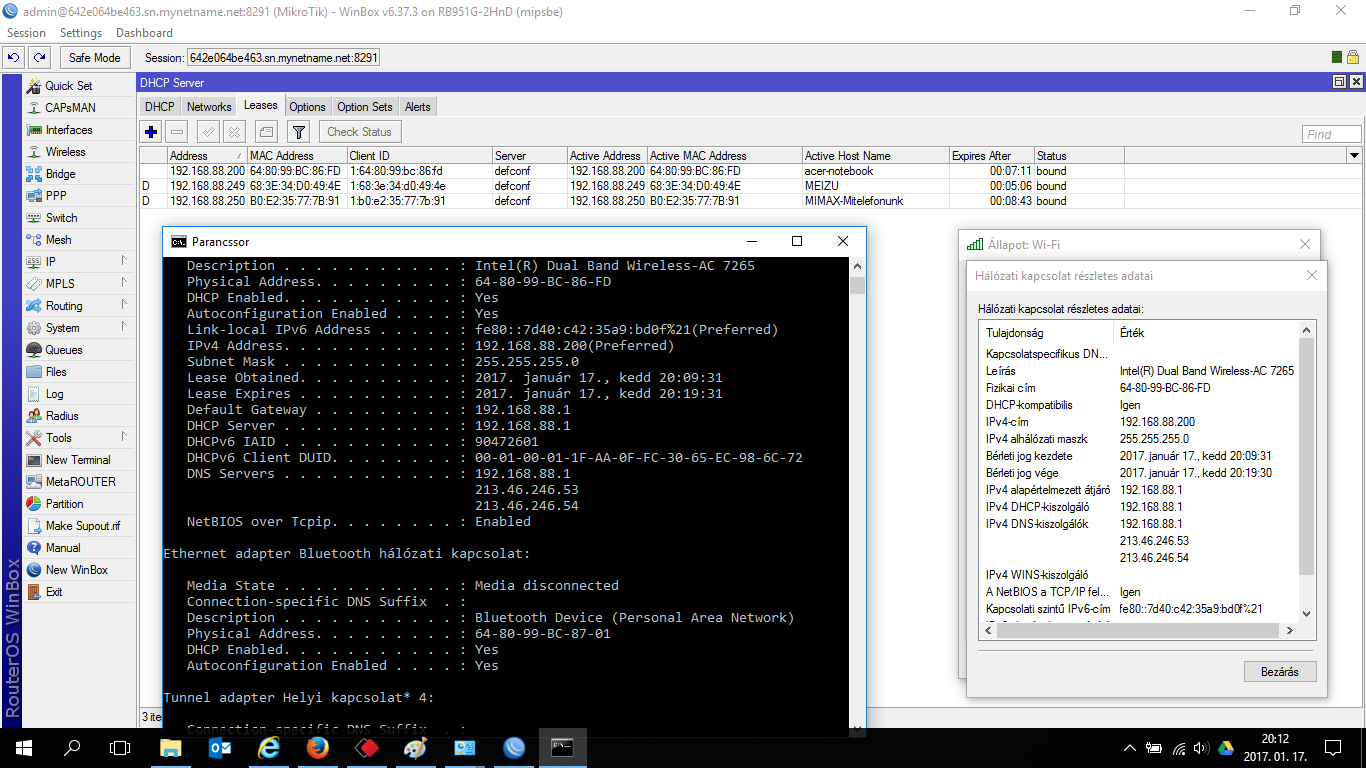1366x768 pixels.
Task: Click the blue plus Add lease icon
Action: [151, 132]
